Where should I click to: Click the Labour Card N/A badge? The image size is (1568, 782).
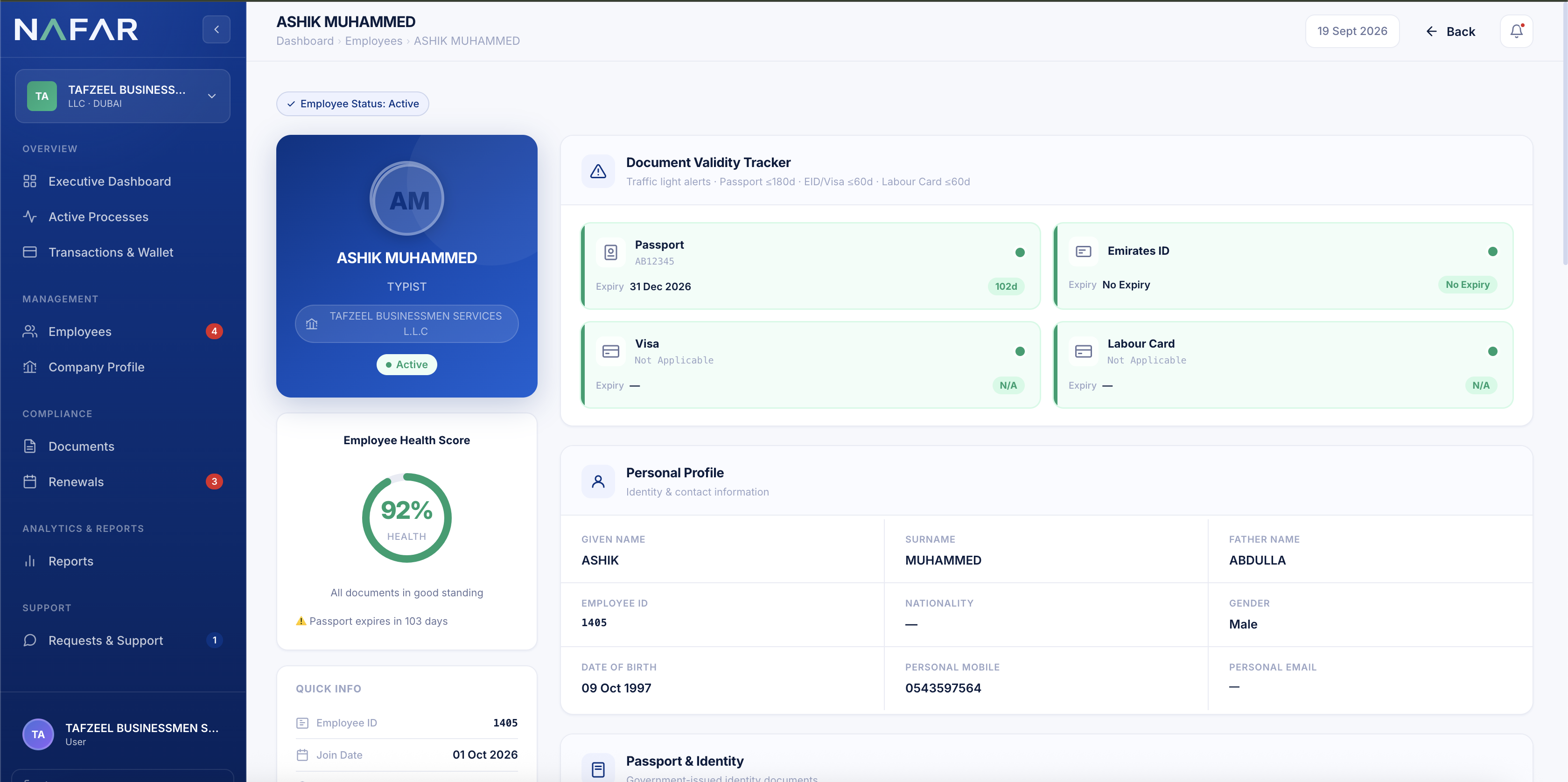(x=1481, y=385)
